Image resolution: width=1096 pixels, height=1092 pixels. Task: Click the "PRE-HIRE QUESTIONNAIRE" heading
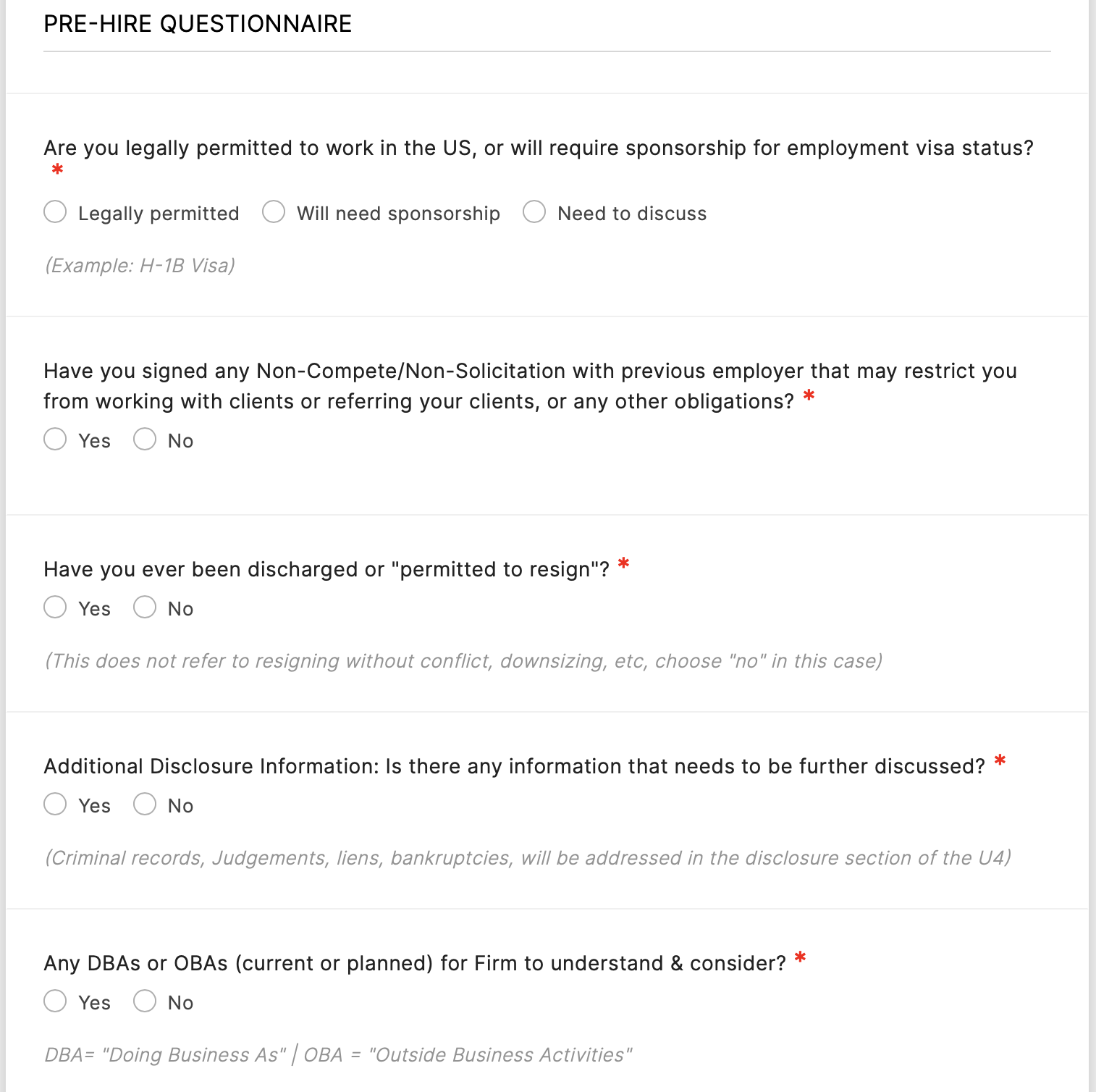coord(198,24)
